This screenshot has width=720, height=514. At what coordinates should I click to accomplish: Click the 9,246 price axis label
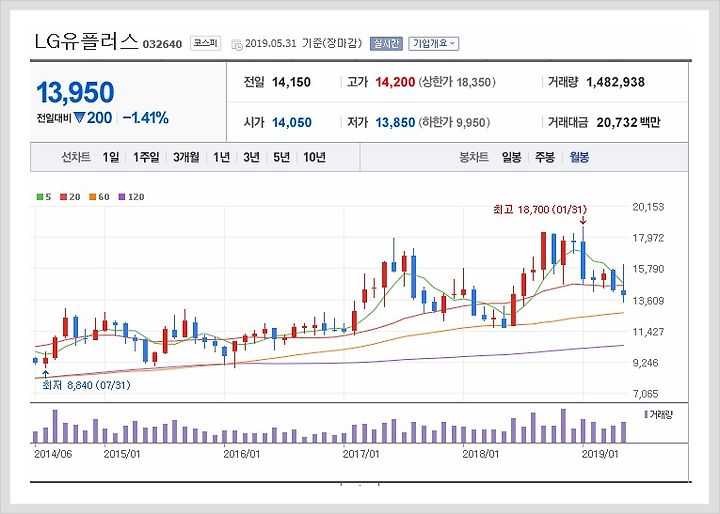648,363
